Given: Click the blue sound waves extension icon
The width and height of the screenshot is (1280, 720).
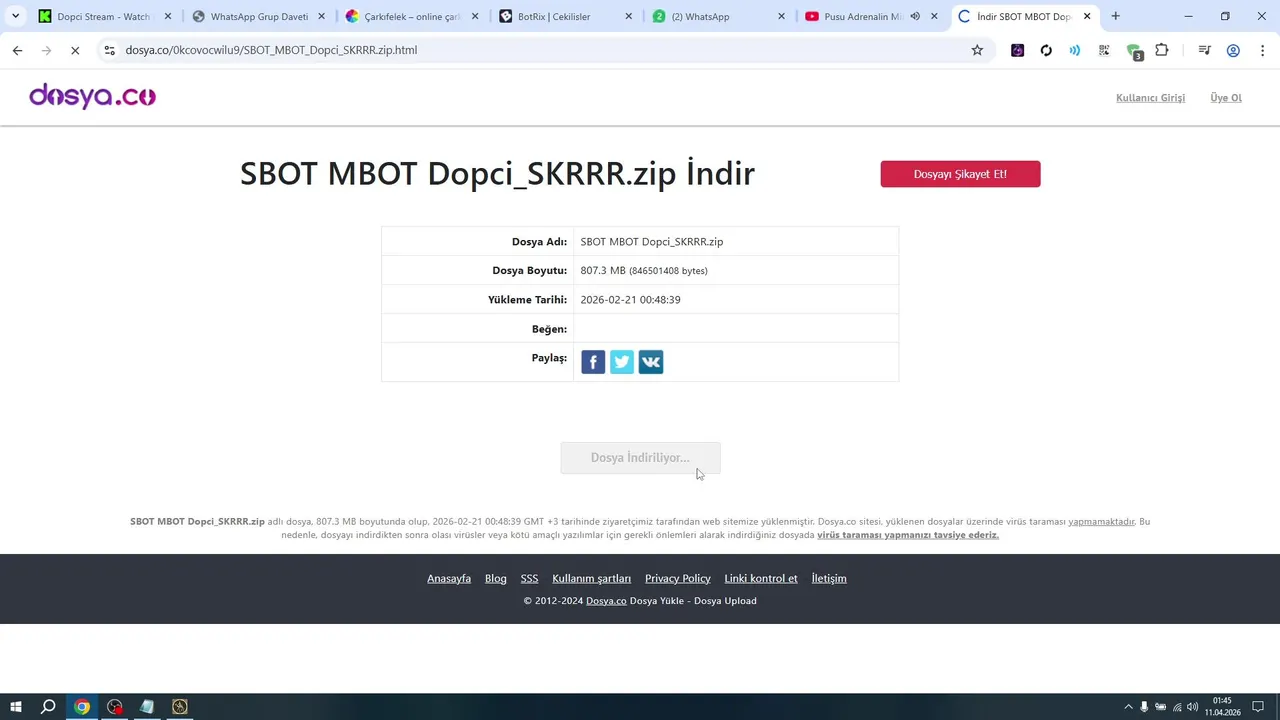Looking at the screenshot, I should point(1075,50).
